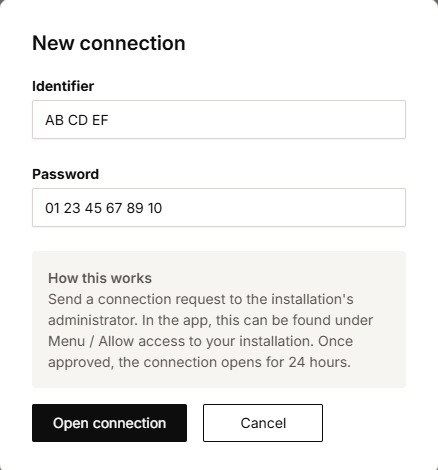Click the New connection dialog title
Screen dimensions: 438x470
tap(109, 43)
